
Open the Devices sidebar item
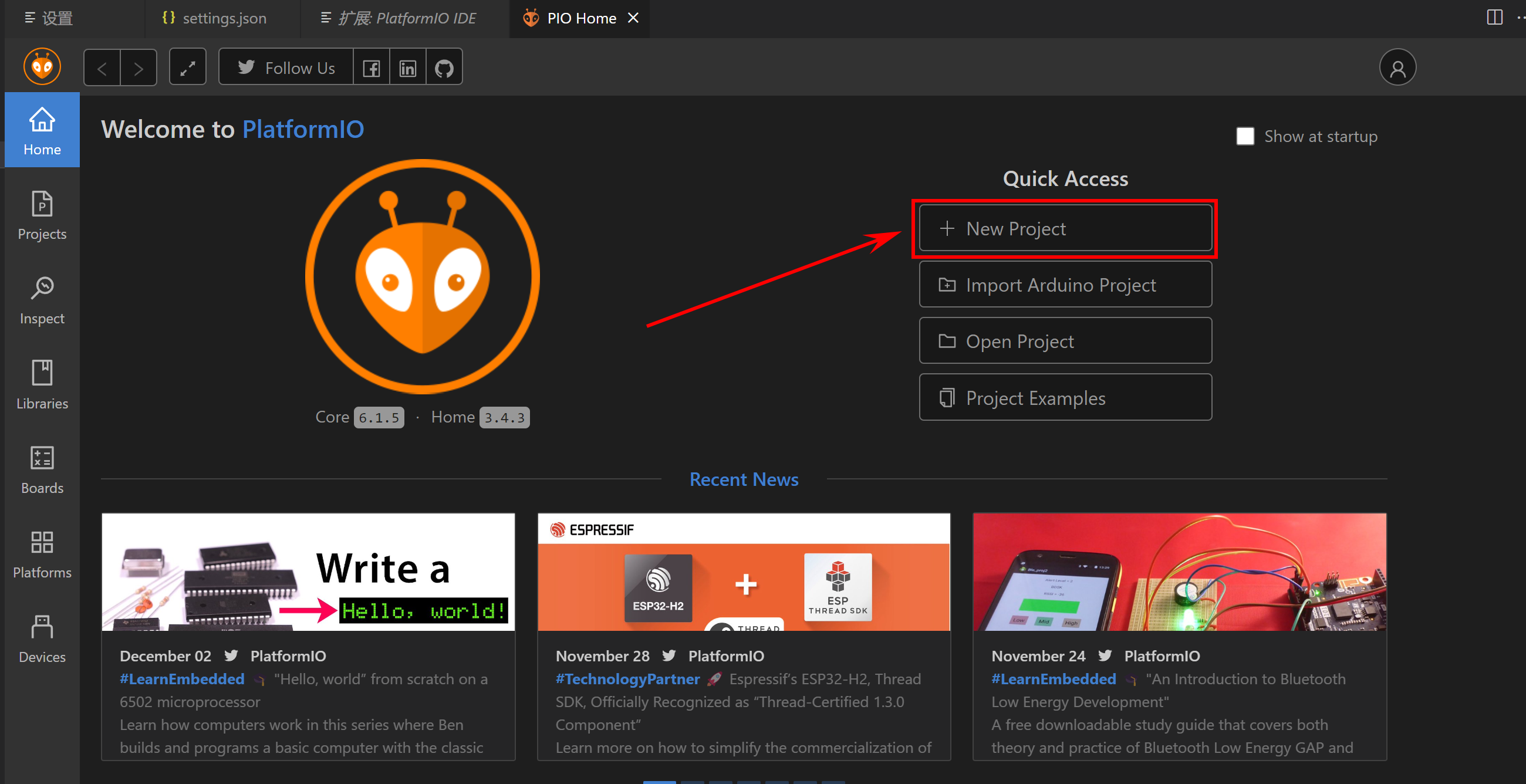42,639
